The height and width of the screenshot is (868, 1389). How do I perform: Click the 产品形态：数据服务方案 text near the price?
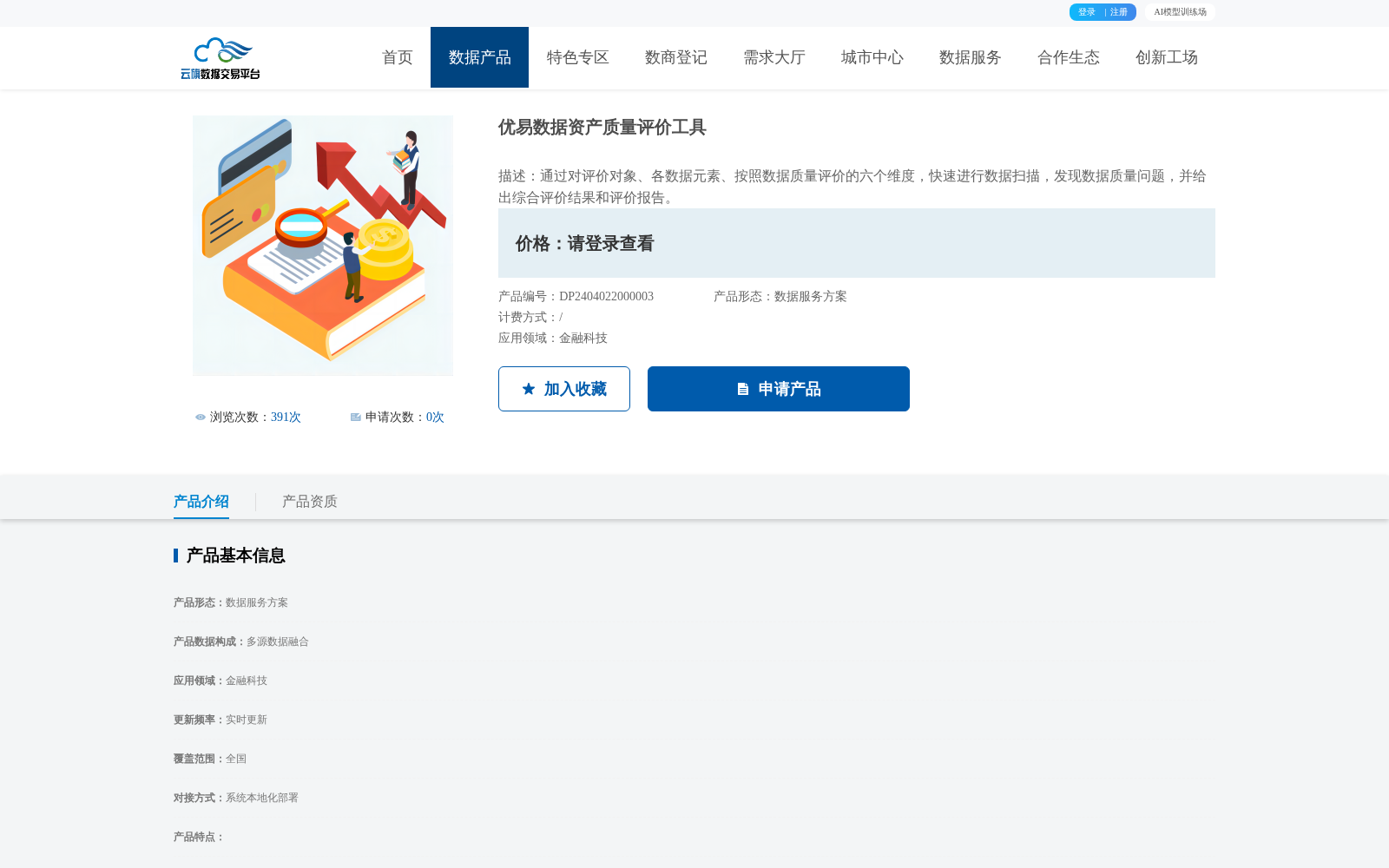[x=780, y=297]
